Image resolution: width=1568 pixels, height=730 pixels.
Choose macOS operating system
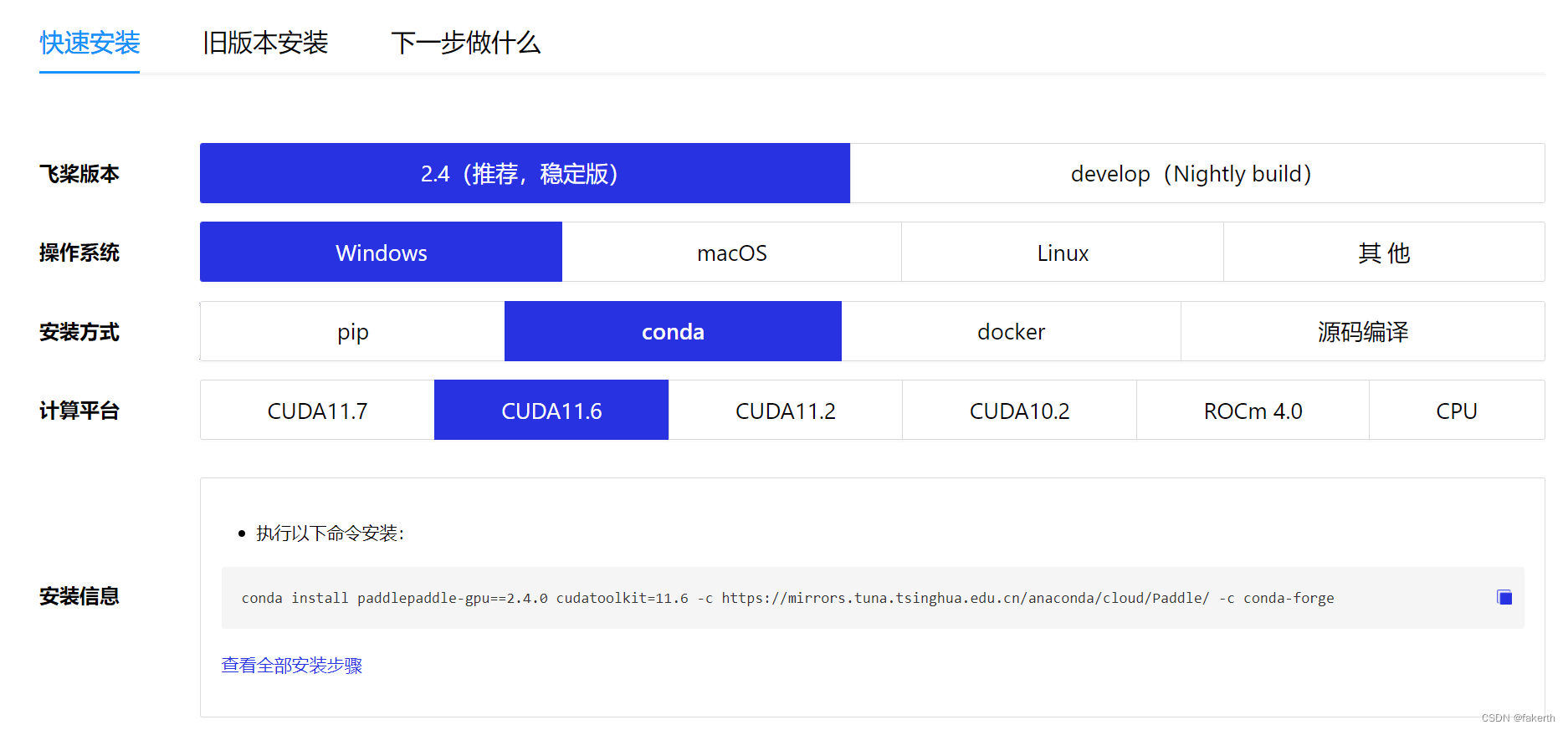[732, 252]
